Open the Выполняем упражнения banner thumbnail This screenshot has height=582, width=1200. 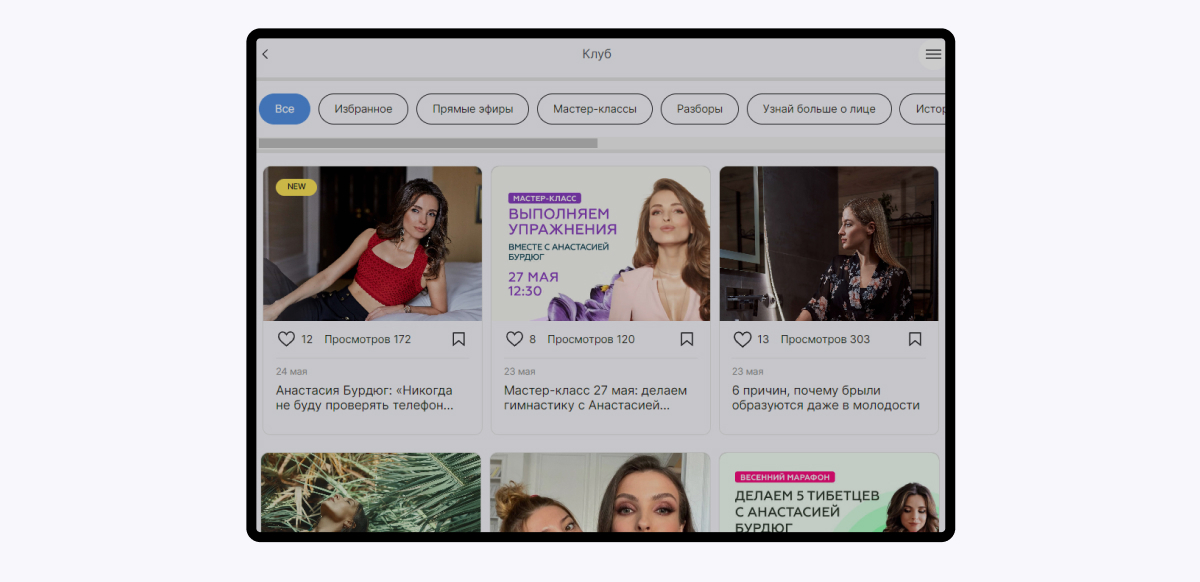(601, 243)
